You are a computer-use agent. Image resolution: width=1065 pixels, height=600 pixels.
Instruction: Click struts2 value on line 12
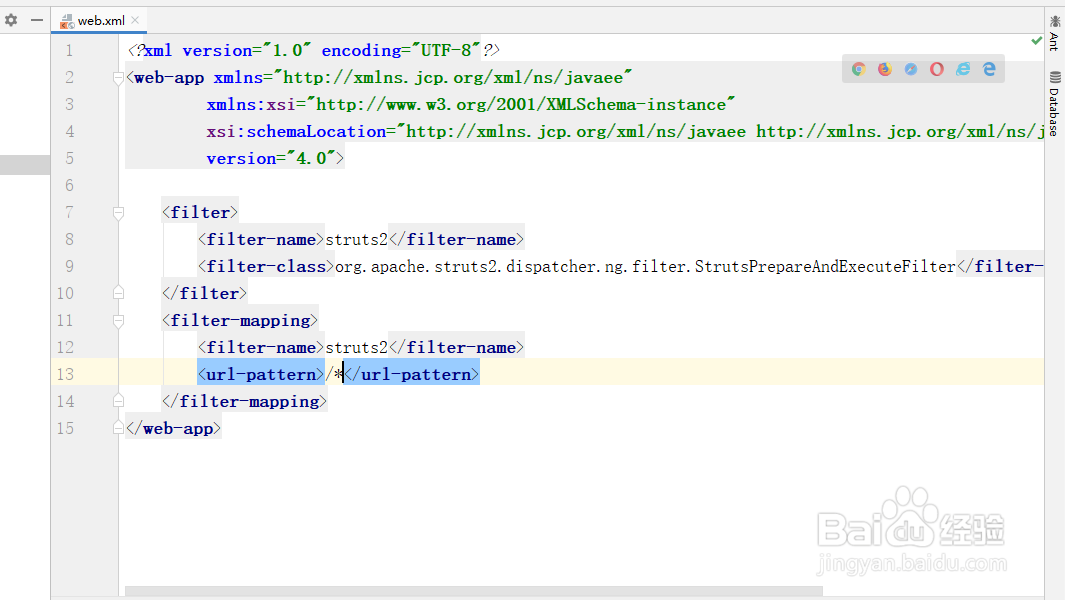tap(357, 347)
